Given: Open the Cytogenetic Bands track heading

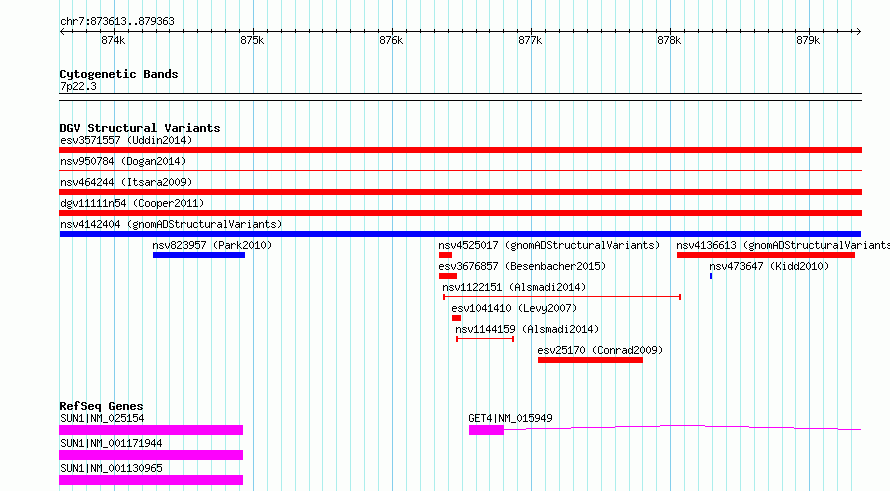Looking at the screenshot, I should pos(119,74).
